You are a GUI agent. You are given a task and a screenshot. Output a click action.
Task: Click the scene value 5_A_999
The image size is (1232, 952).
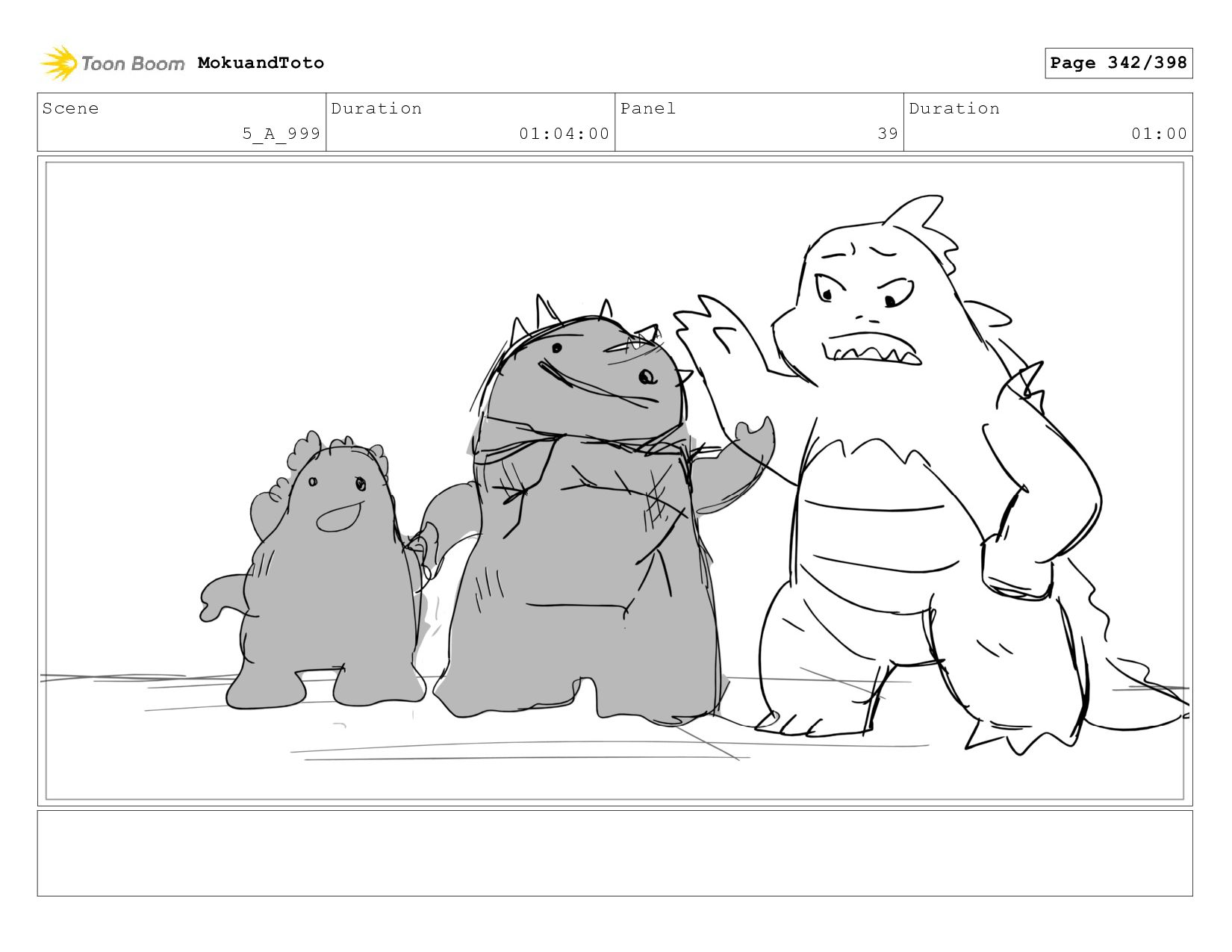point(281,134)
